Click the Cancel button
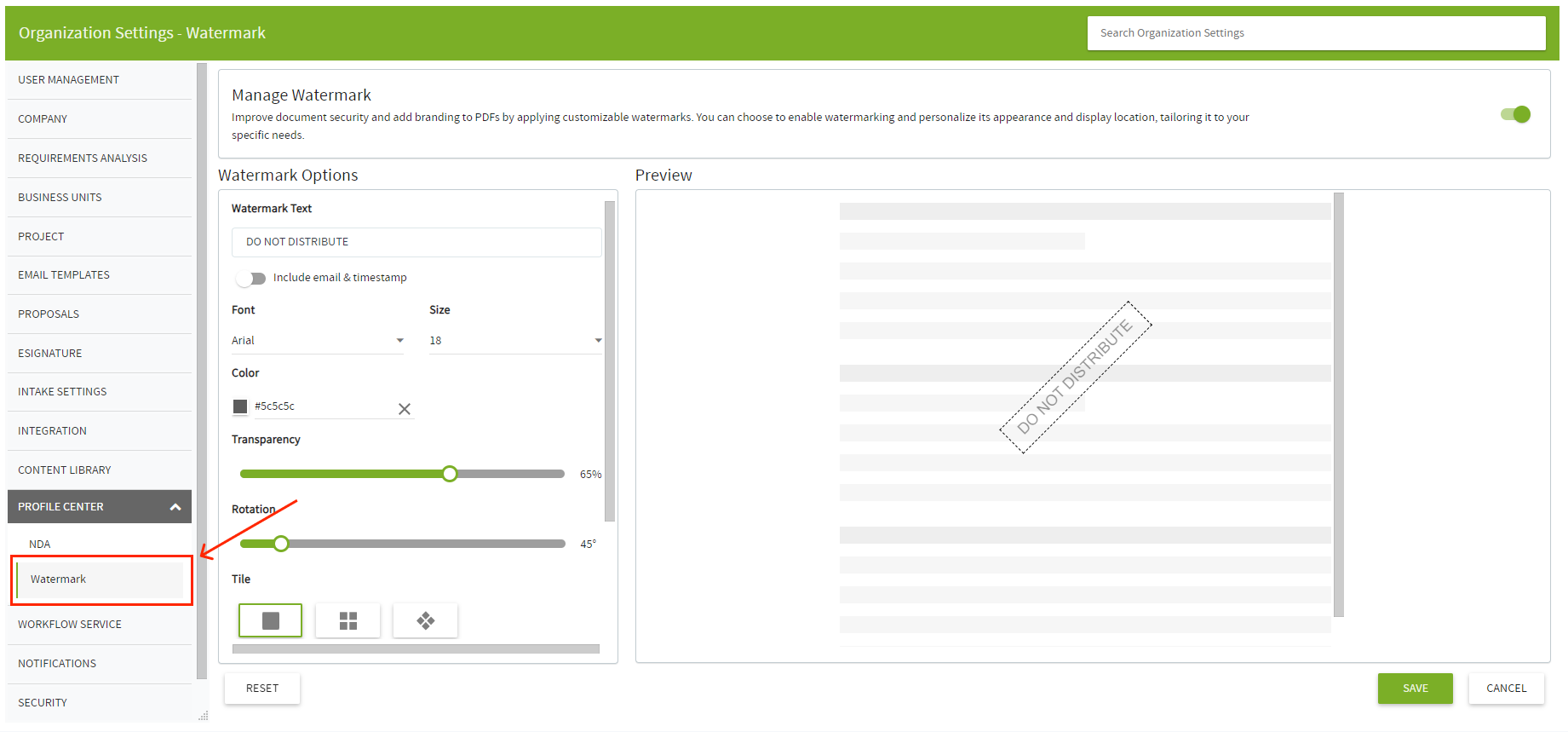The width and height of the screenshot is (1568, 732). tap(1507, 689)
